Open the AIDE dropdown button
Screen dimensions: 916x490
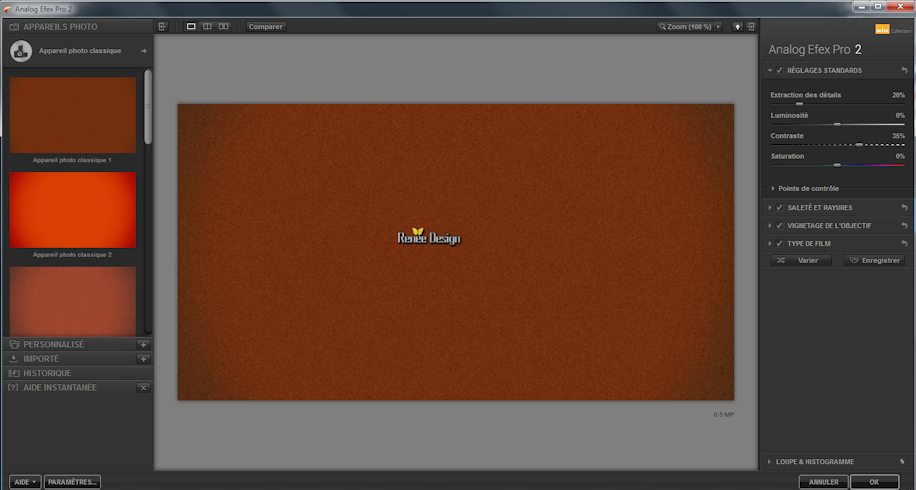pyautogui.click(x=25, y=482)
